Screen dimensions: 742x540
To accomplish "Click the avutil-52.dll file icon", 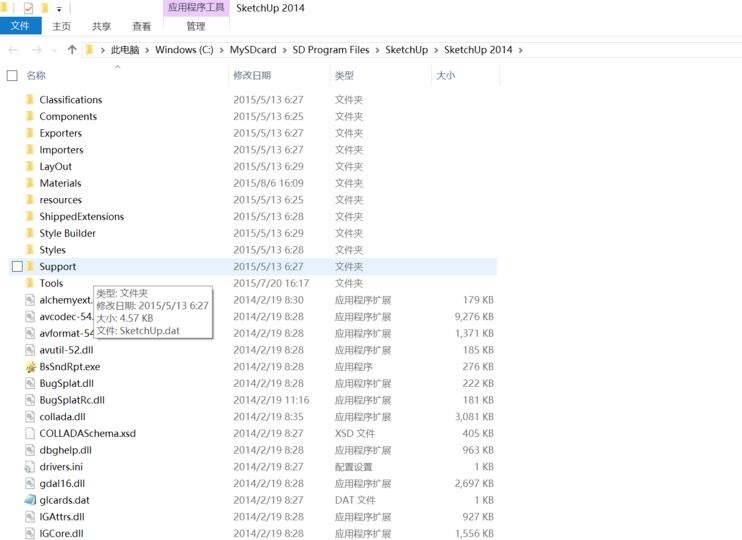I will point(30,350).
